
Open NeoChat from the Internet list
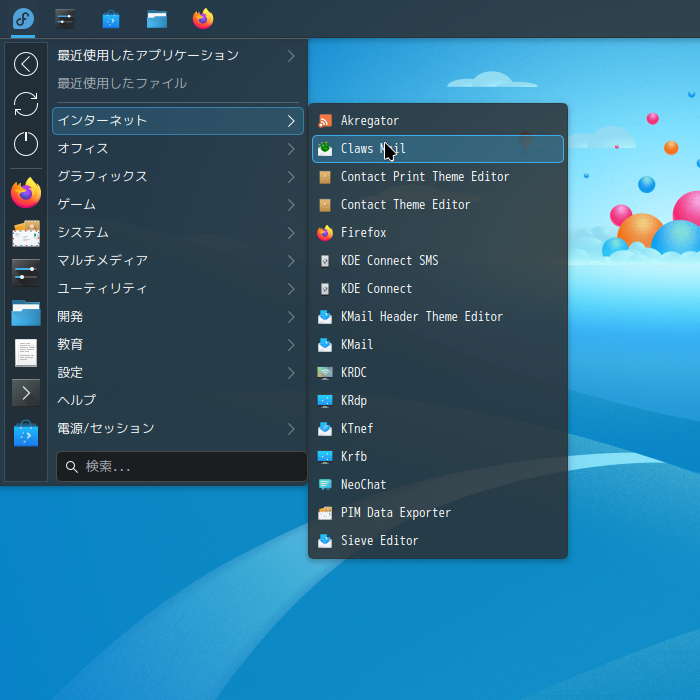pos(363,485)
